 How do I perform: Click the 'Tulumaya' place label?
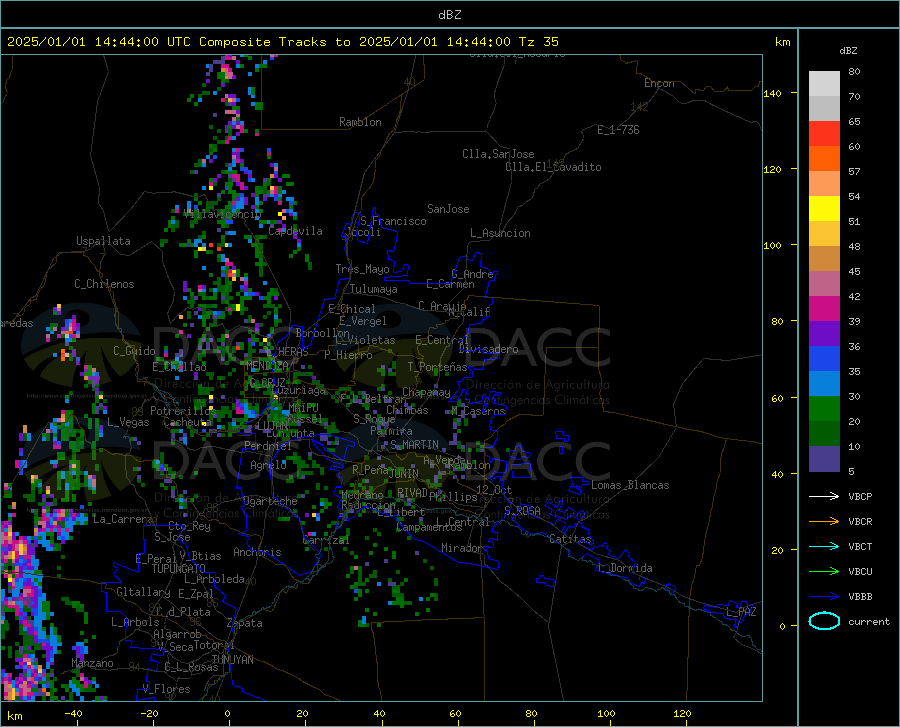coord(374,289)
